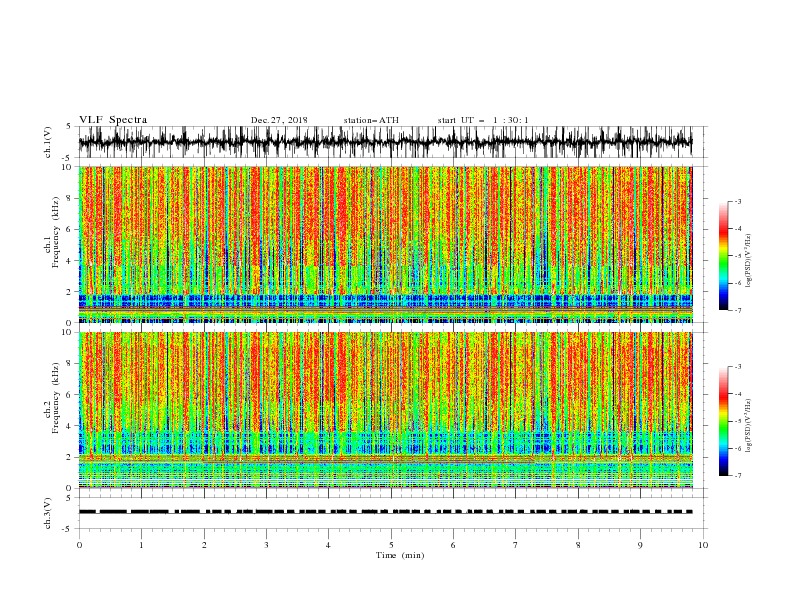The width and height of the screenshot is (792, 612).
Task: Click the time axis tick label "10"
Action: [x=703, y=545]
